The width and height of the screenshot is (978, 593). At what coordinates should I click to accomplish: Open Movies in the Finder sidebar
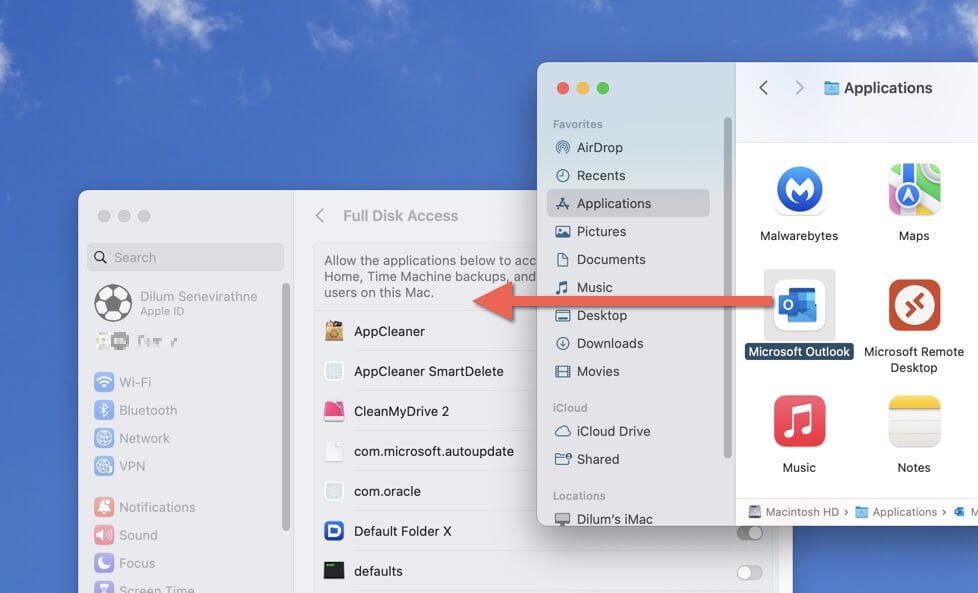click(x=587, y=372)
